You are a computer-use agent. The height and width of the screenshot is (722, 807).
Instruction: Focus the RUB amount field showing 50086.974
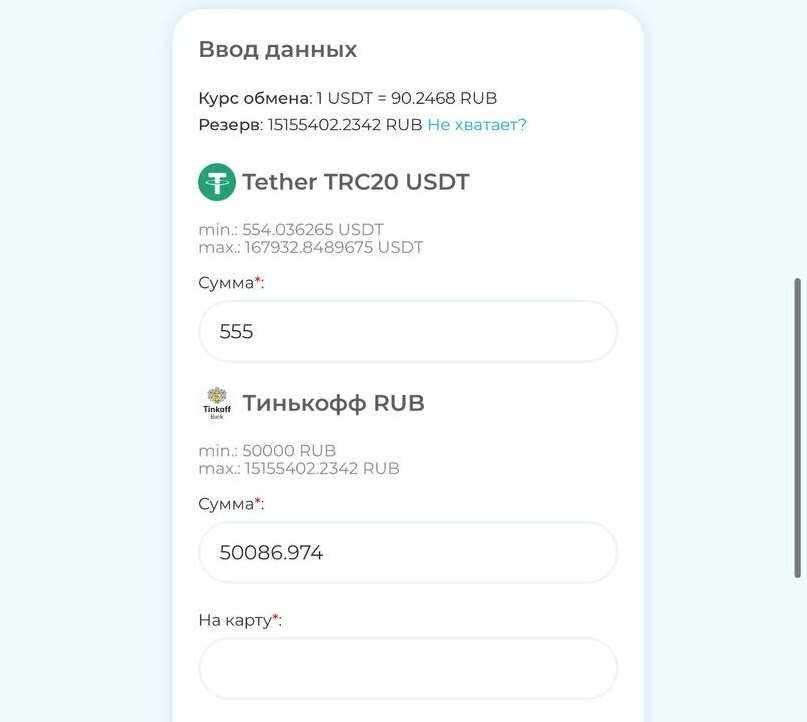point(408,553)
